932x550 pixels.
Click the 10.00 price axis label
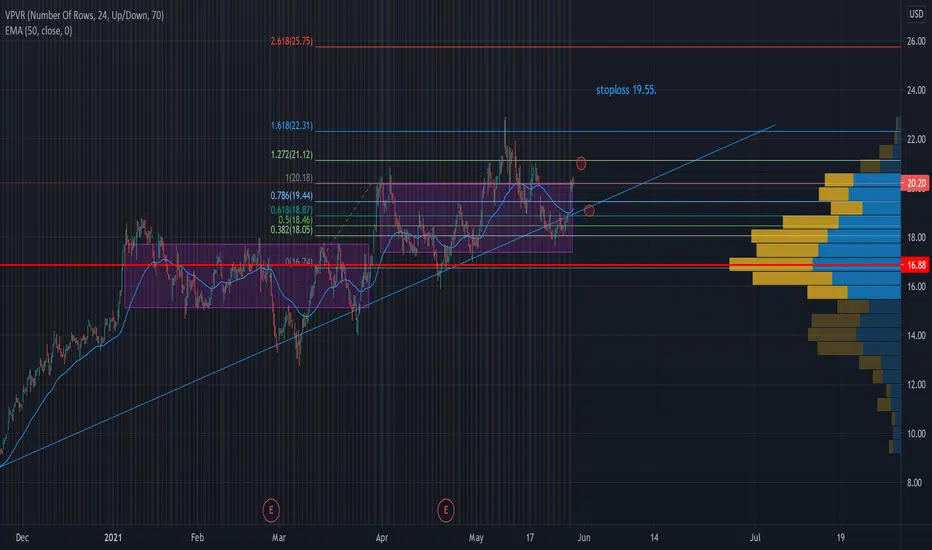pos(916,433)
